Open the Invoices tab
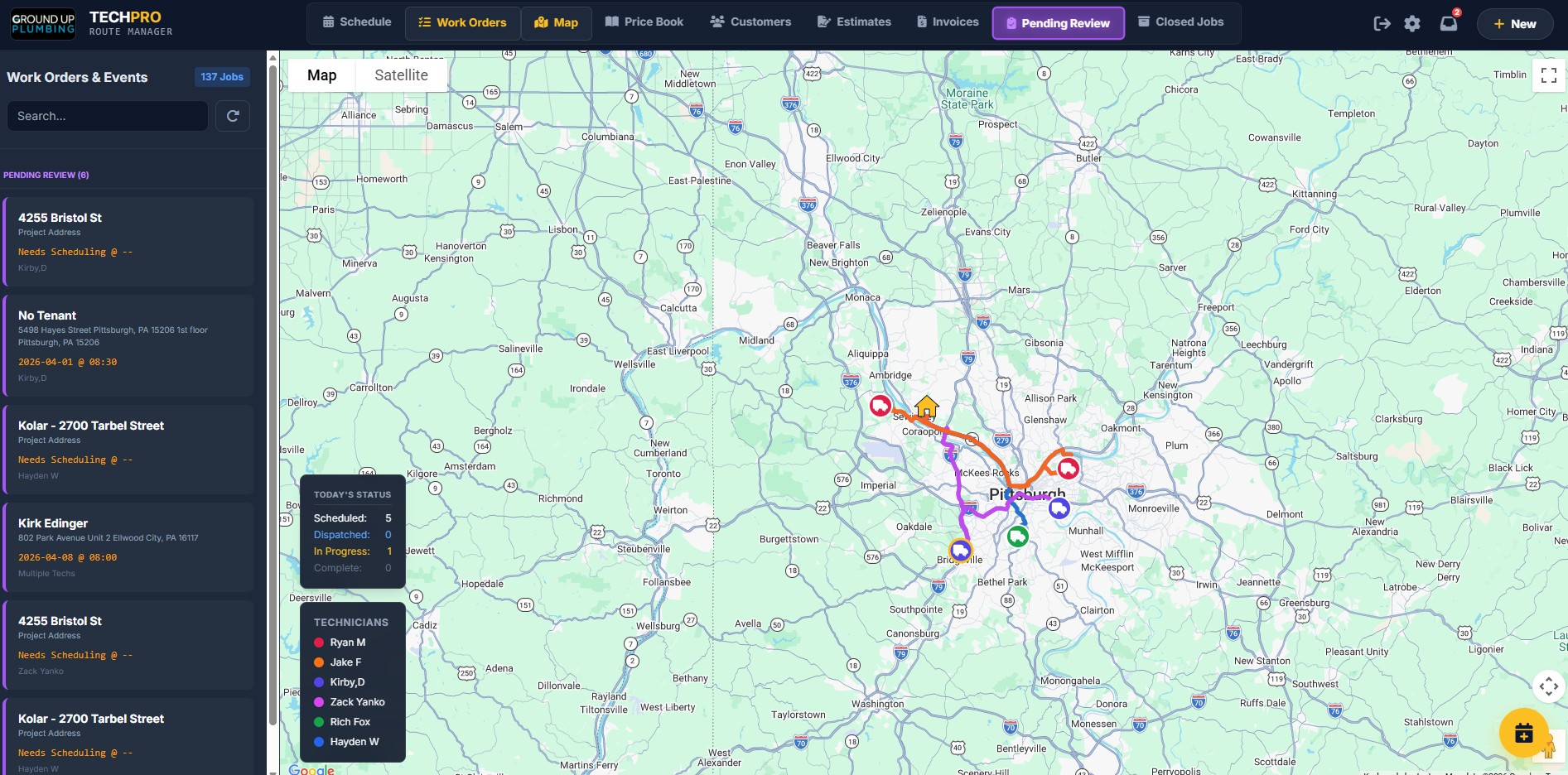Image resolution: width=1568 pixels, height=775 pixels. click(x=948, y=22)
